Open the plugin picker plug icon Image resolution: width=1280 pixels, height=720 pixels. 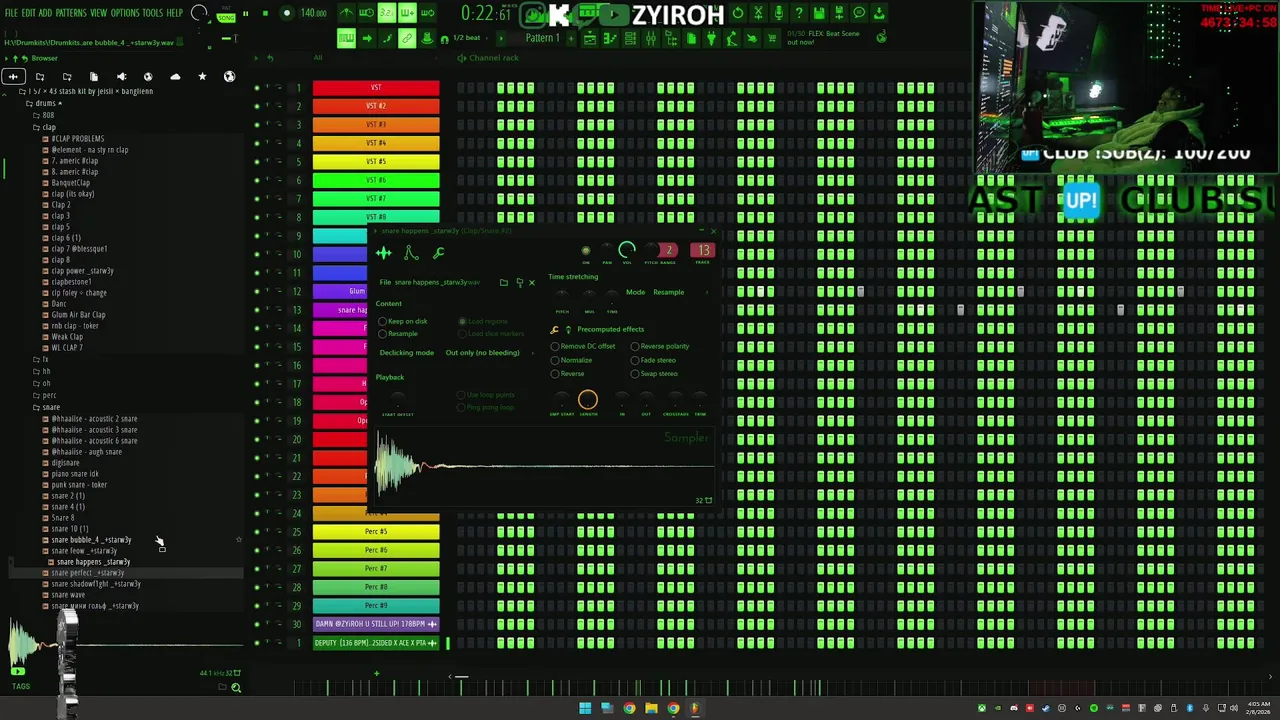point(711,38)
